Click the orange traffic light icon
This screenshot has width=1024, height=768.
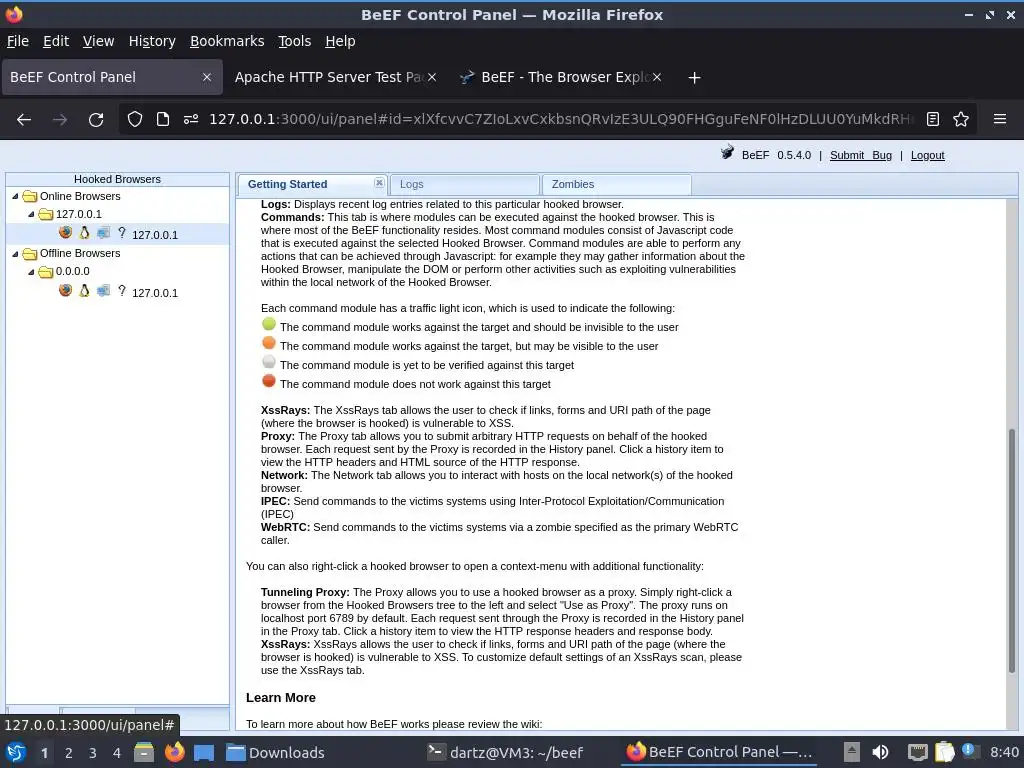point(268,343)
